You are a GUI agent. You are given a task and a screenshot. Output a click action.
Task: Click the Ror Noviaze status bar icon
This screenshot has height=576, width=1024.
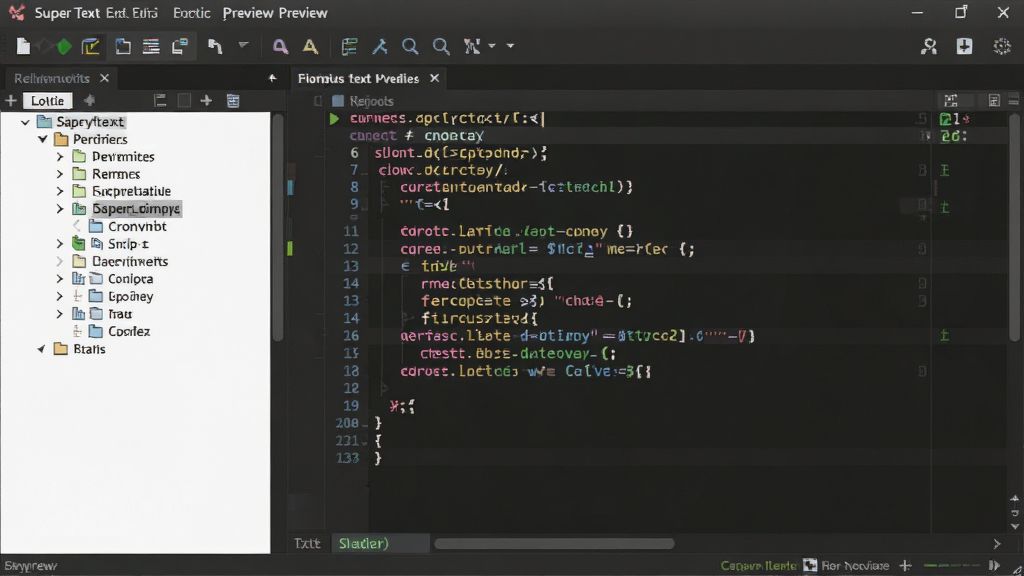[x=810, y=566]
